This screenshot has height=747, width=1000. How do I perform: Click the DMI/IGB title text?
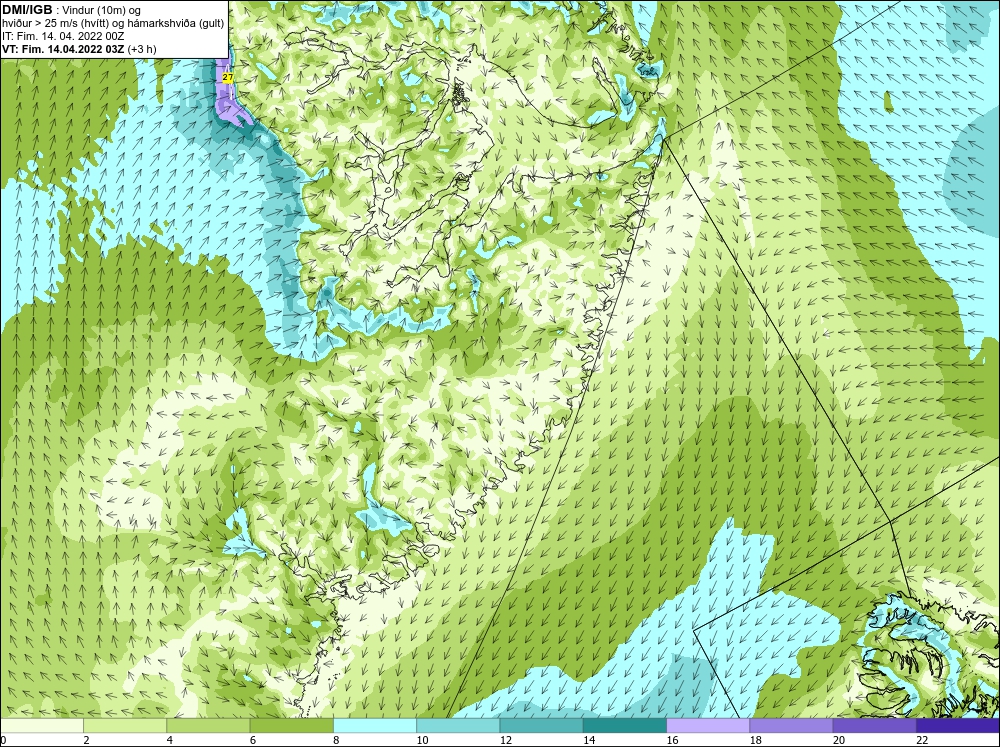(x=27, y=10)
